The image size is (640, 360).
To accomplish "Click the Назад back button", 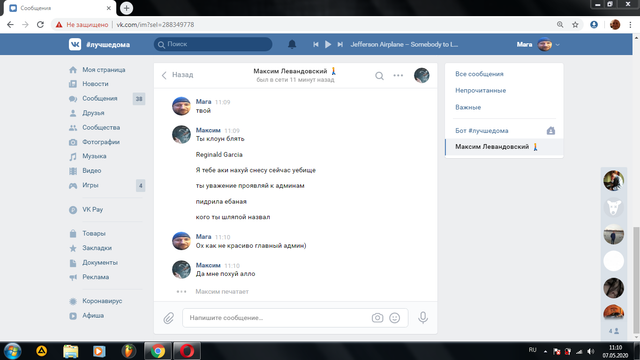I will [177, 75].
